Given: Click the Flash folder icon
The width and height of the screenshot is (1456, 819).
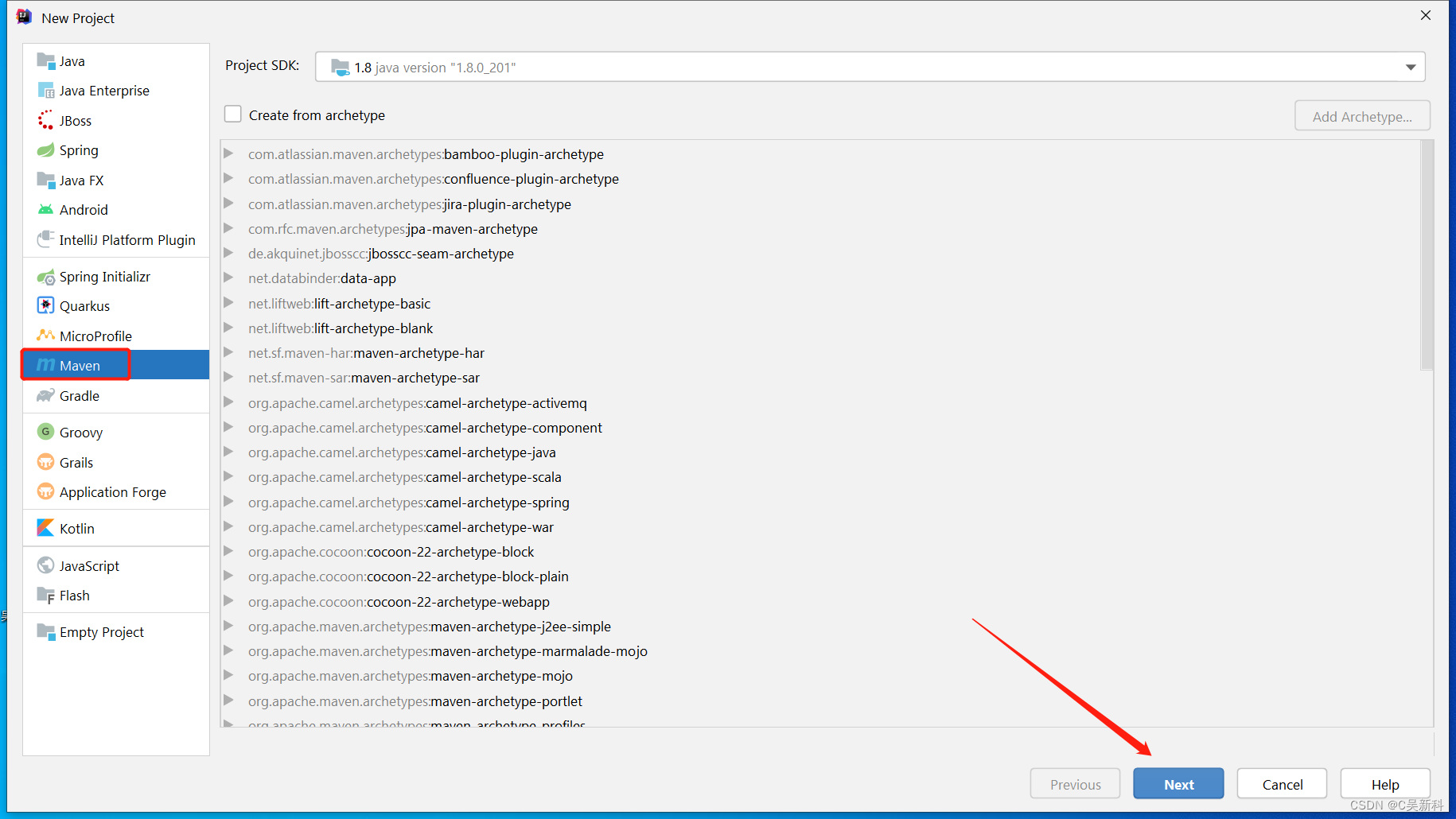Looking at the screenshot, I should (x=45, y=596).
